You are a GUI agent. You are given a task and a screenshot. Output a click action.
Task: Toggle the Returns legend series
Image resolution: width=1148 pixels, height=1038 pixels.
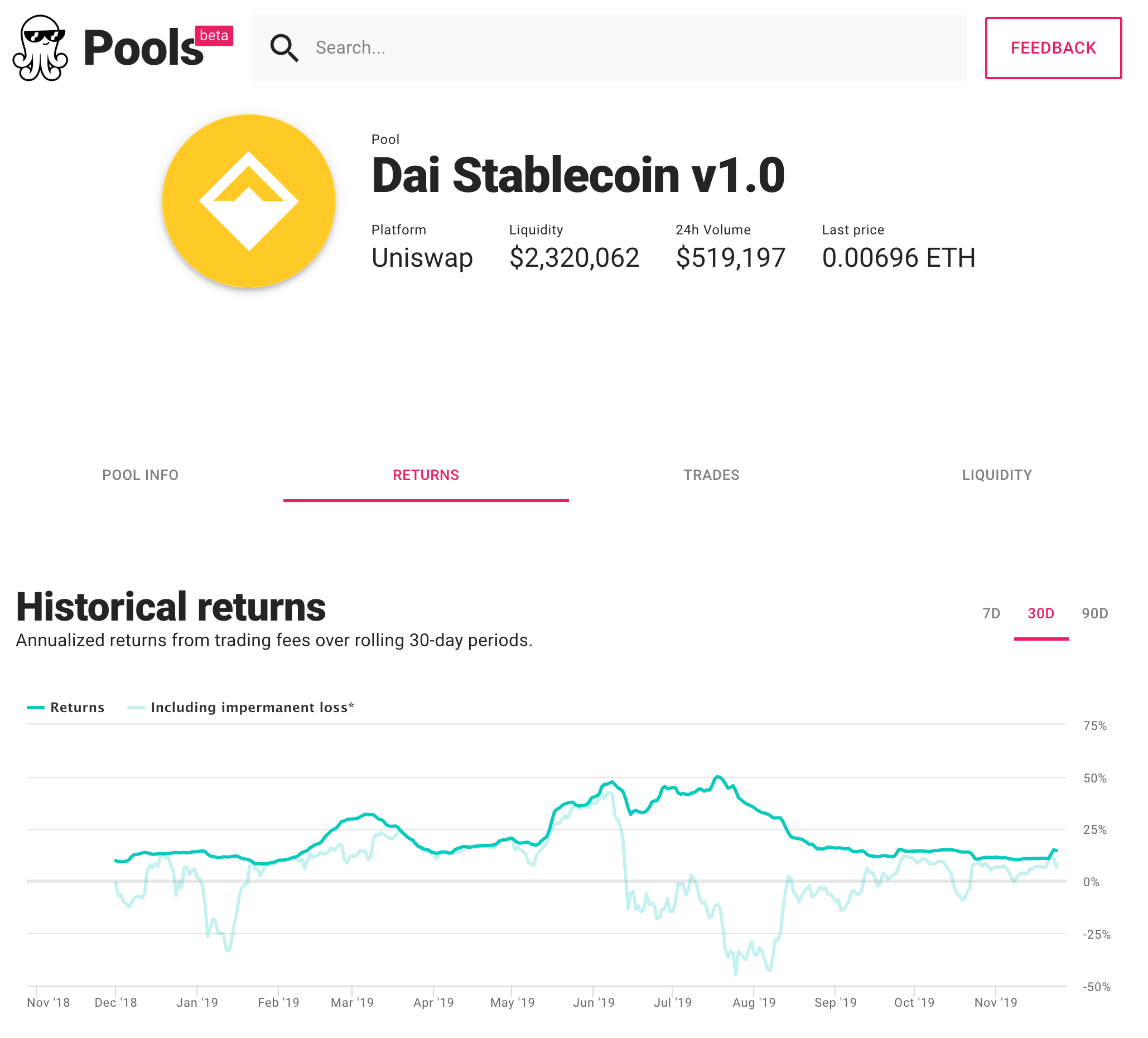point(78,708)
